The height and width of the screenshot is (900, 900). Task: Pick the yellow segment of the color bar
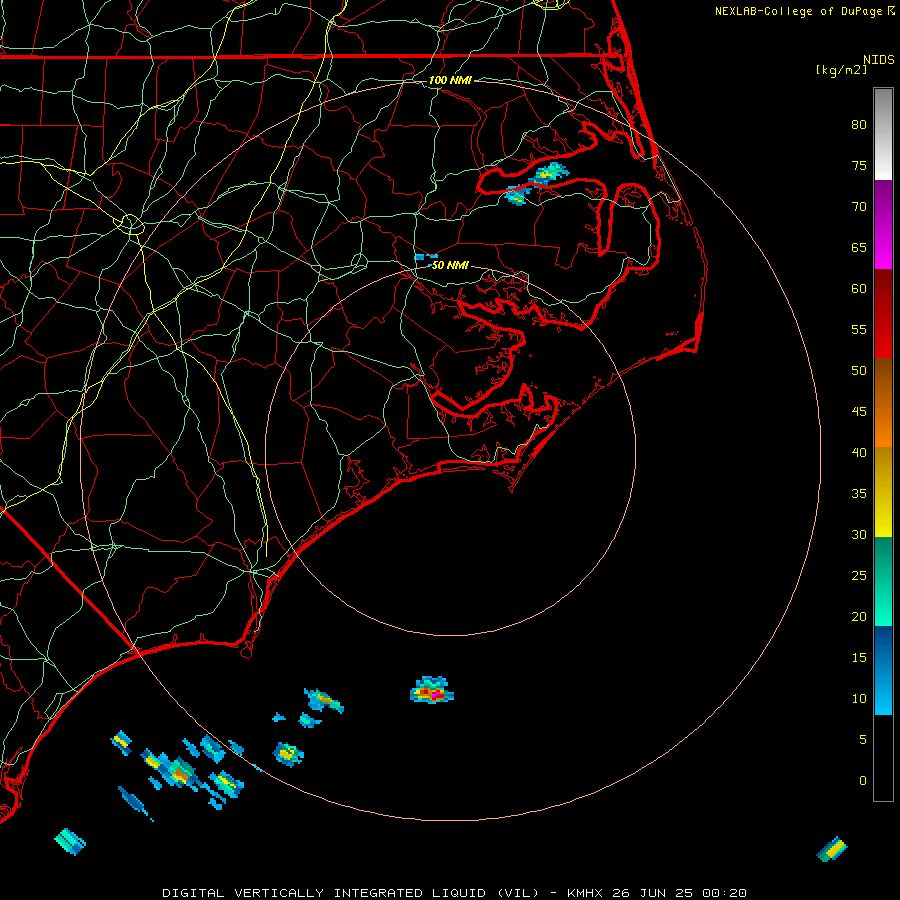click(x=883, y=492)
